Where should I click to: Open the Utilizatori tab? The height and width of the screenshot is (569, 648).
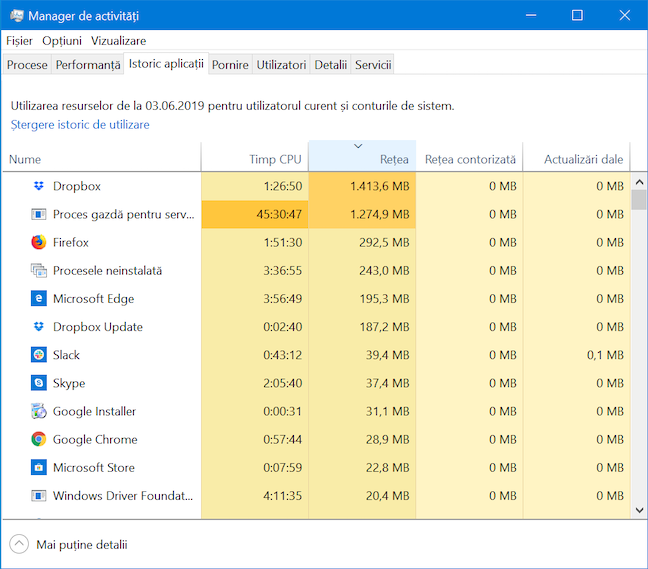281,64
